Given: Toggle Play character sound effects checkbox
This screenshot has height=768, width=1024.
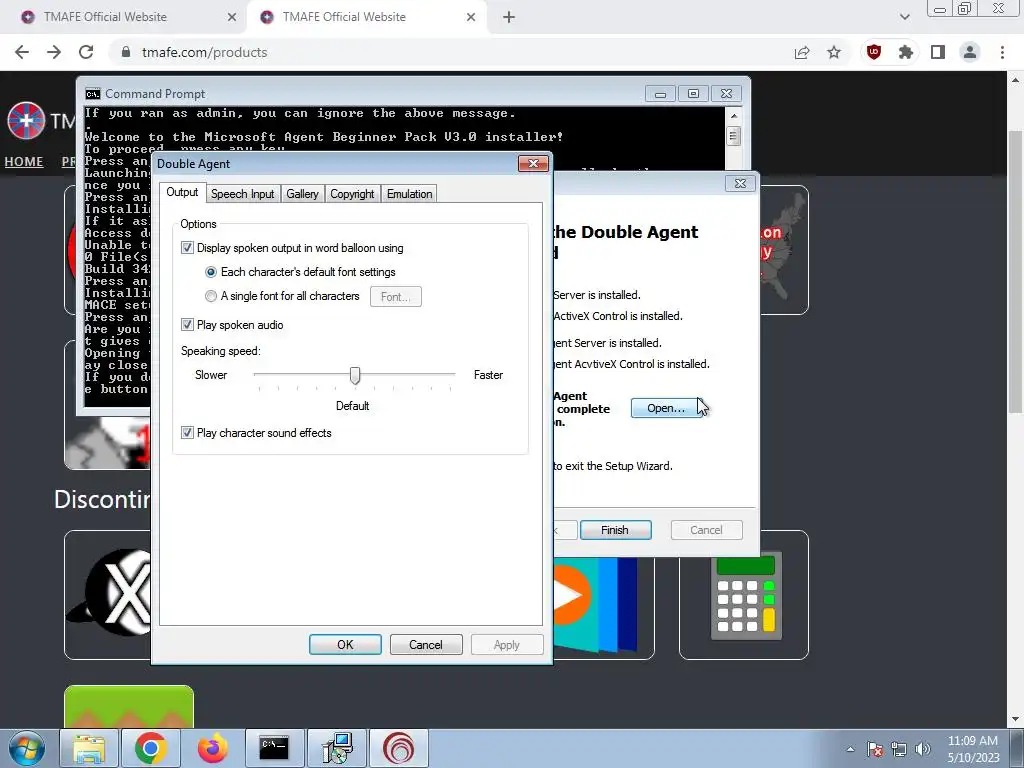Looking at the screenshot, I should (187, 433).
